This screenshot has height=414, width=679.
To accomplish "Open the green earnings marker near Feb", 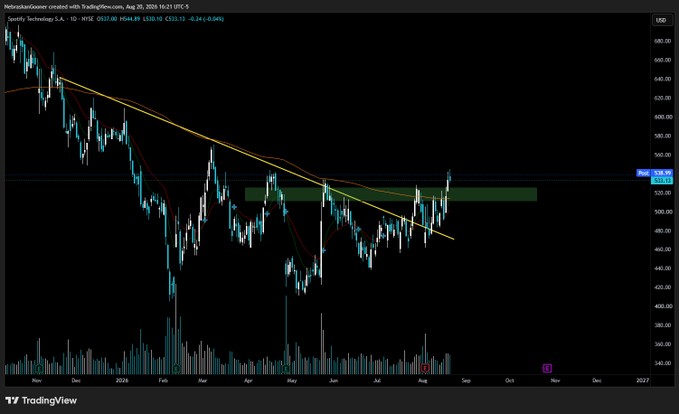I will pos(176,369).
